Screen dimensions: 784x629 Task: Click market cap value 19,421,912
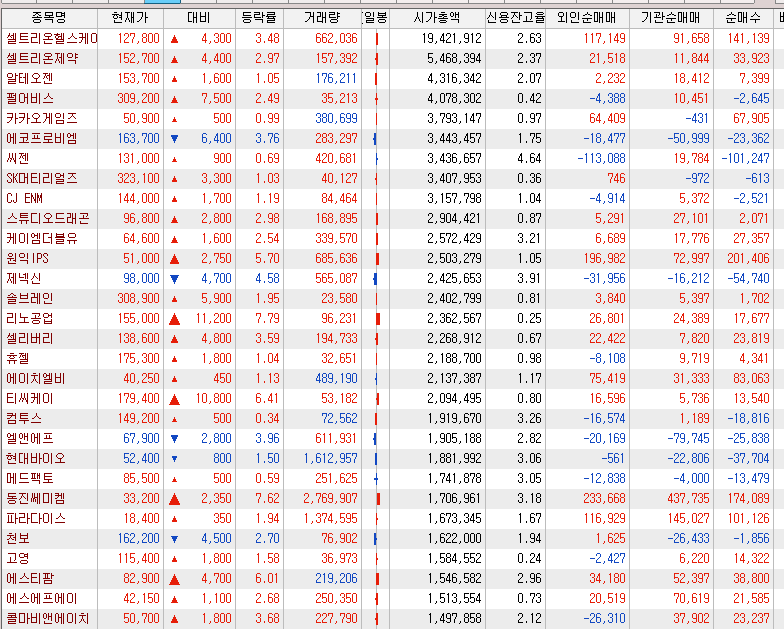pos(452,38)
